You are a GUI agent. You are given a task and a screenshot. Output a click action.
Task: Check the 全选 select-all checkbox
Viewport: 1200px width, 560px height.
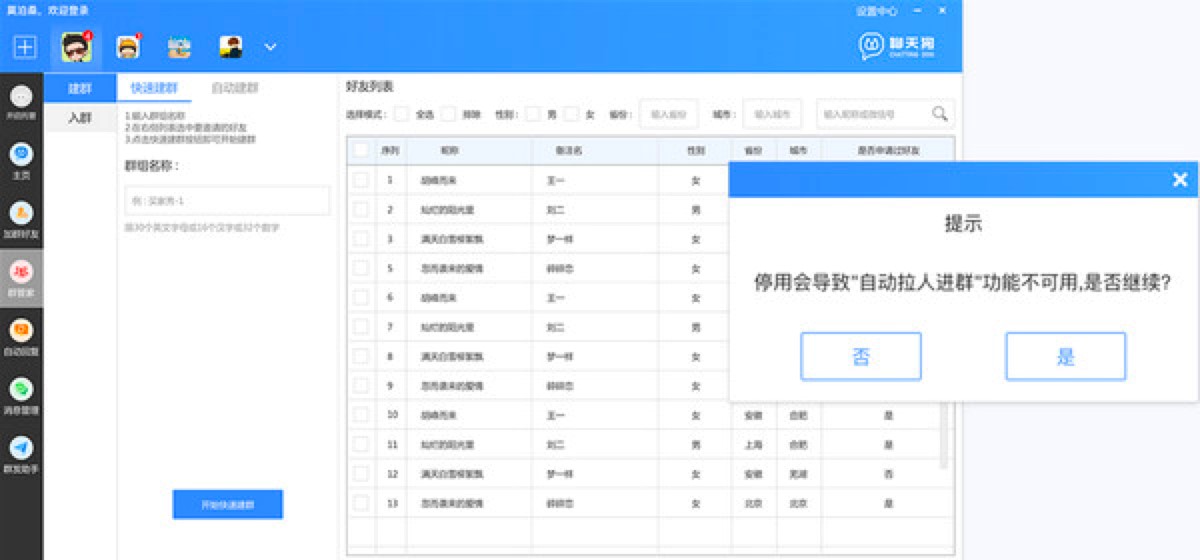coord(401,114)
